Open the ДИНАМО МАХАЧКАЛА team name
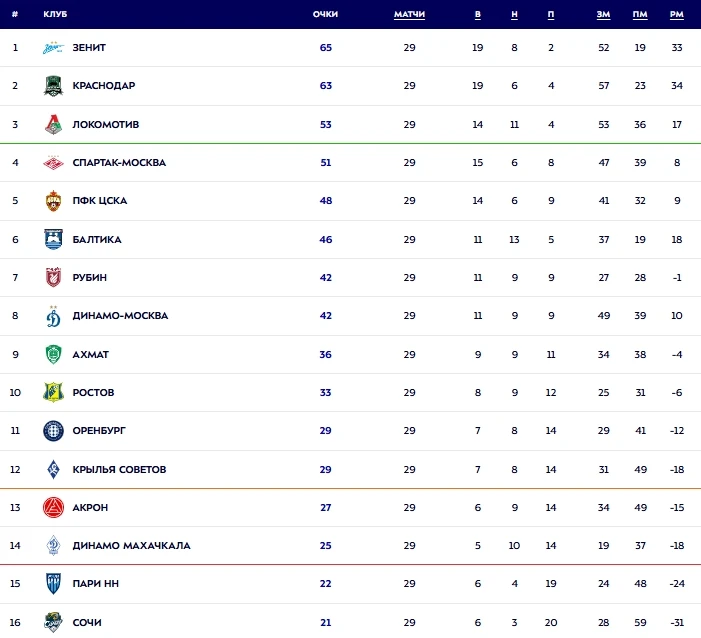This screenshot has height=638, width=701. tap(131, 545)
